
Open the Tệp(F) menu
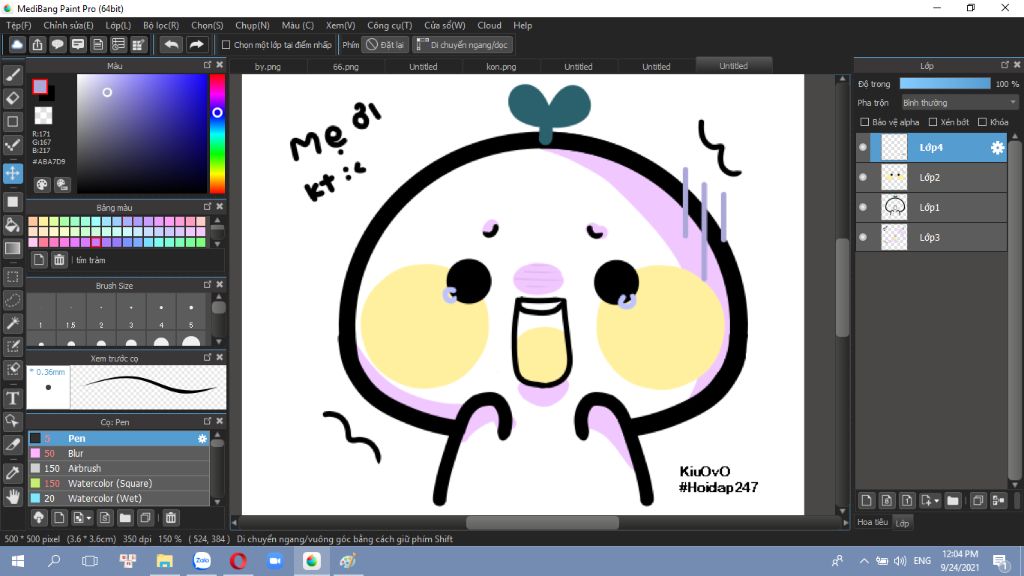pos(18,25)
